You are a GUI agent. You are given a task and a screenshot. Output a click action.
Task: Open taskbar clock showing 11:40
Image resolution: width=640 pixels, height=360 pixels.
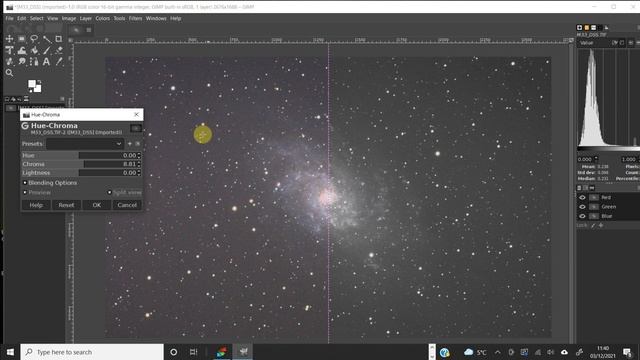point(603,352)
